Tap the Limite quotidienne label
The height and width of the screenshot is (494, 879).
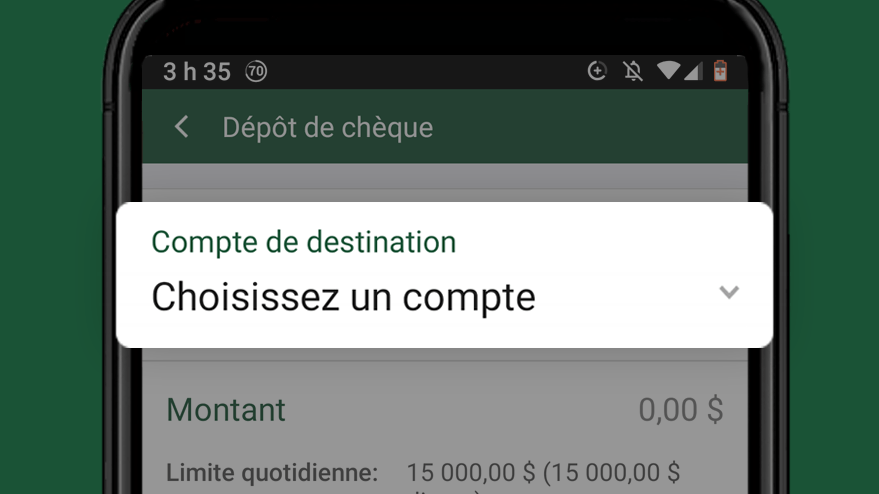pyautogui.click(x=272, y=473)
